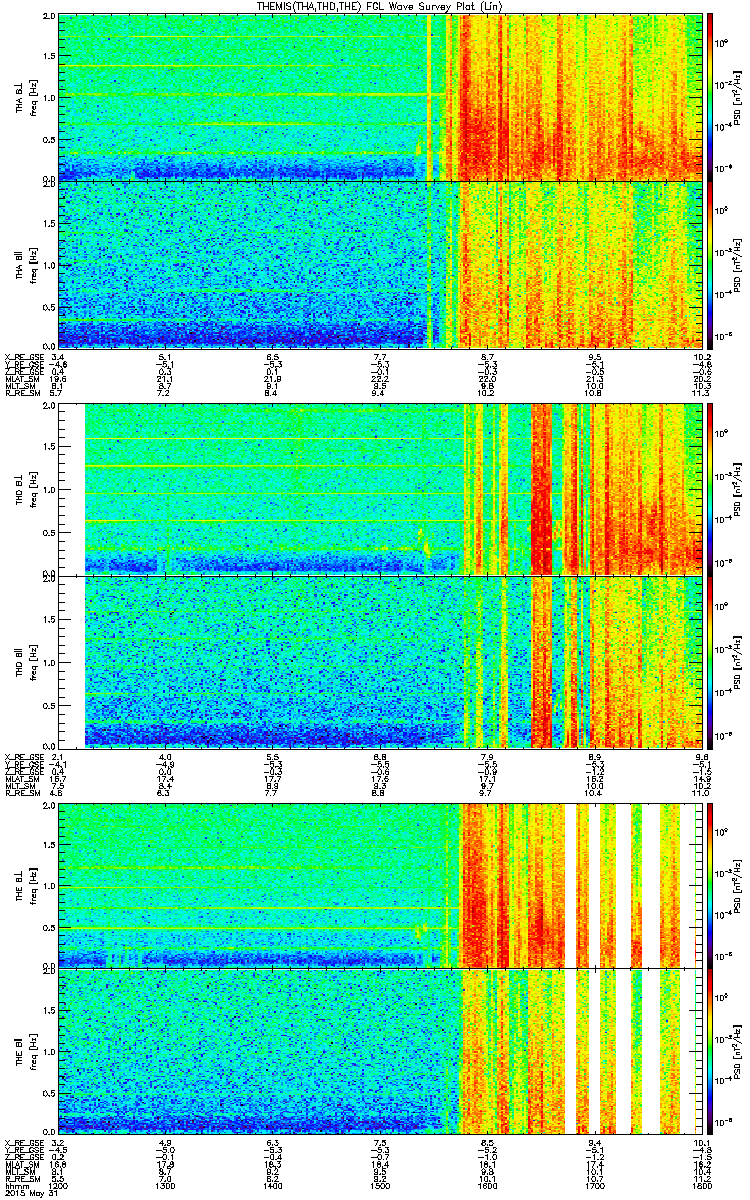750x1200 pixels.
Task: Click 'X_RE_GSE' row label under the THD panels
Action: tap(22, 756)
